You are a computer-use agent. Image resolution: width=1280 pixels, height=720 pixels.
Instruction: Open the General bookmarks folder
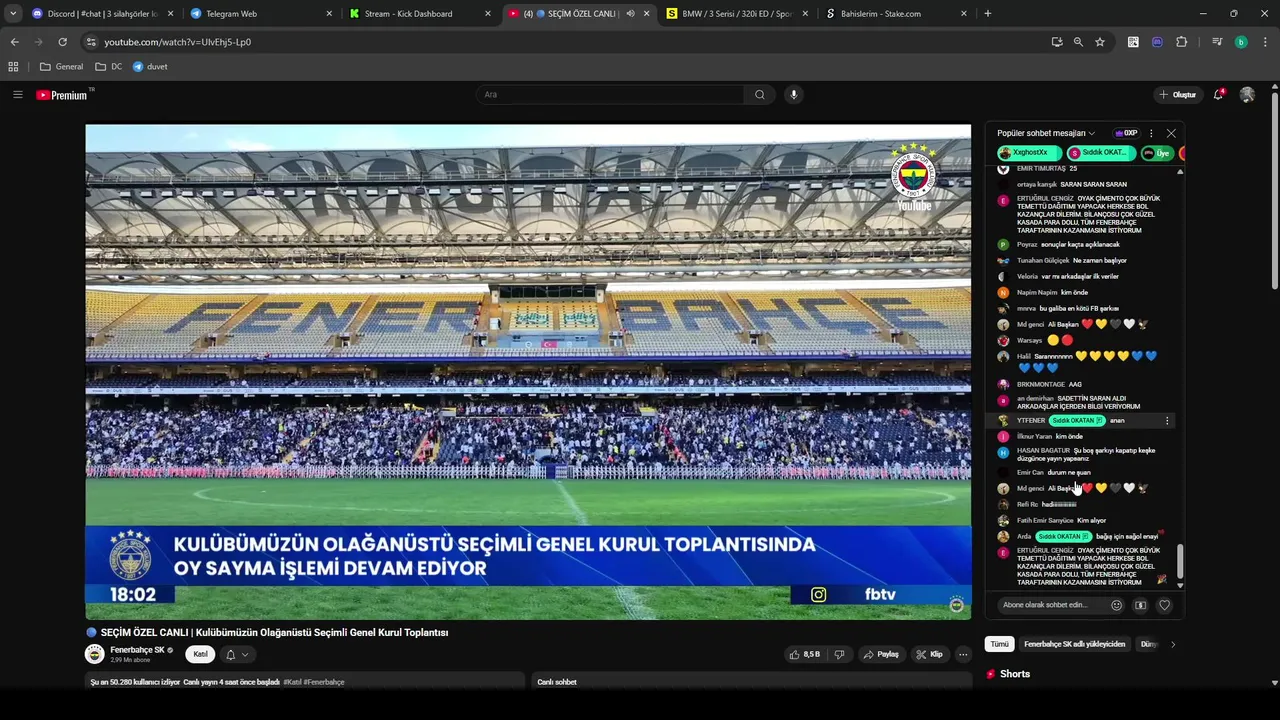[61, 67]
